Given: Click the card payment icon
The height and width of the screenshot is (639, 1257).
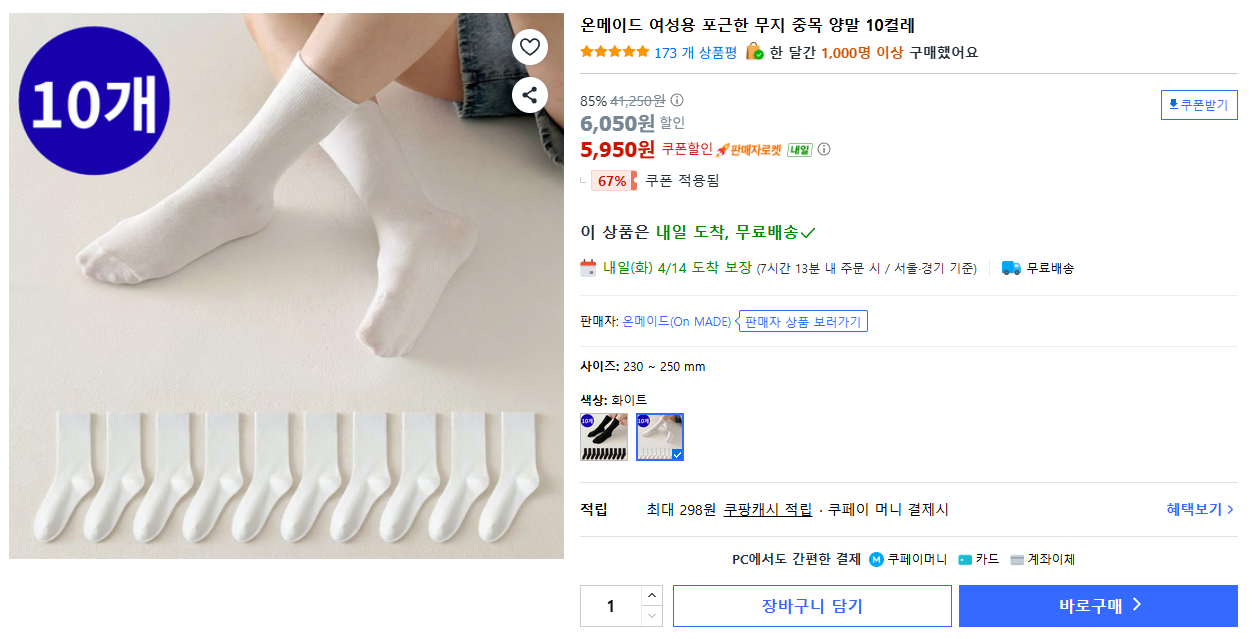Looking at the screenshot, I should [965, 559].
